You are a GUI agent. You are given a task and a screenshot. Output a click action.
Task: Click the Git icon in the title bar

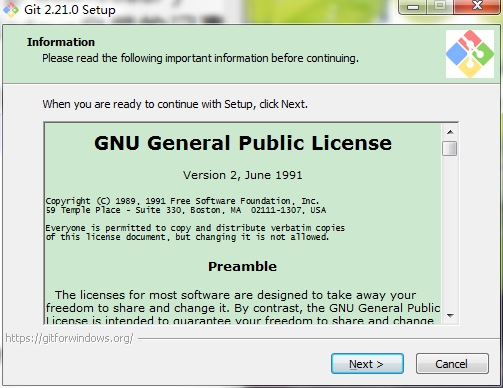click(x=11, y=10)
